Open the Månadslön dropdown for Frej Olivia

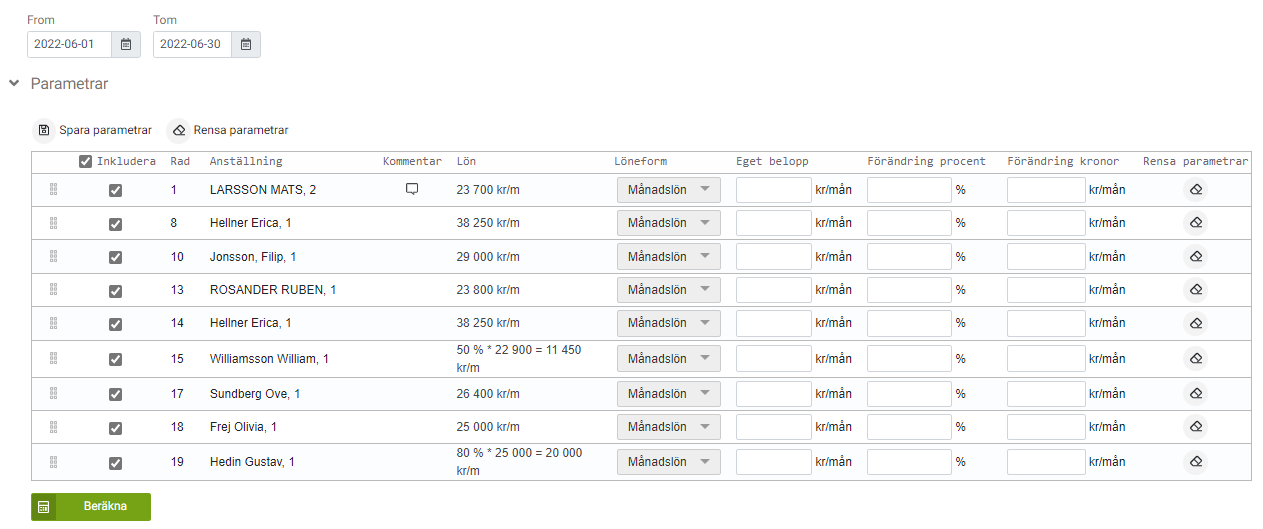tap(668, 428)
